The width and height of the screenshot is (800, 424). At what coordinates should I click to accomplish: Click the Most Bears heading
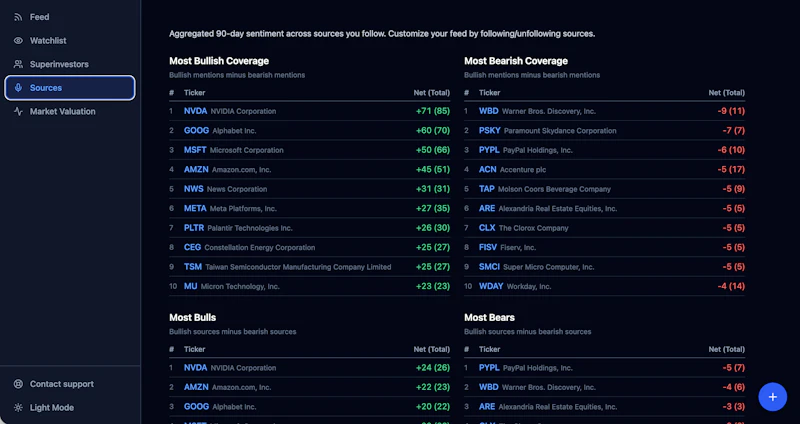[489, 317]
